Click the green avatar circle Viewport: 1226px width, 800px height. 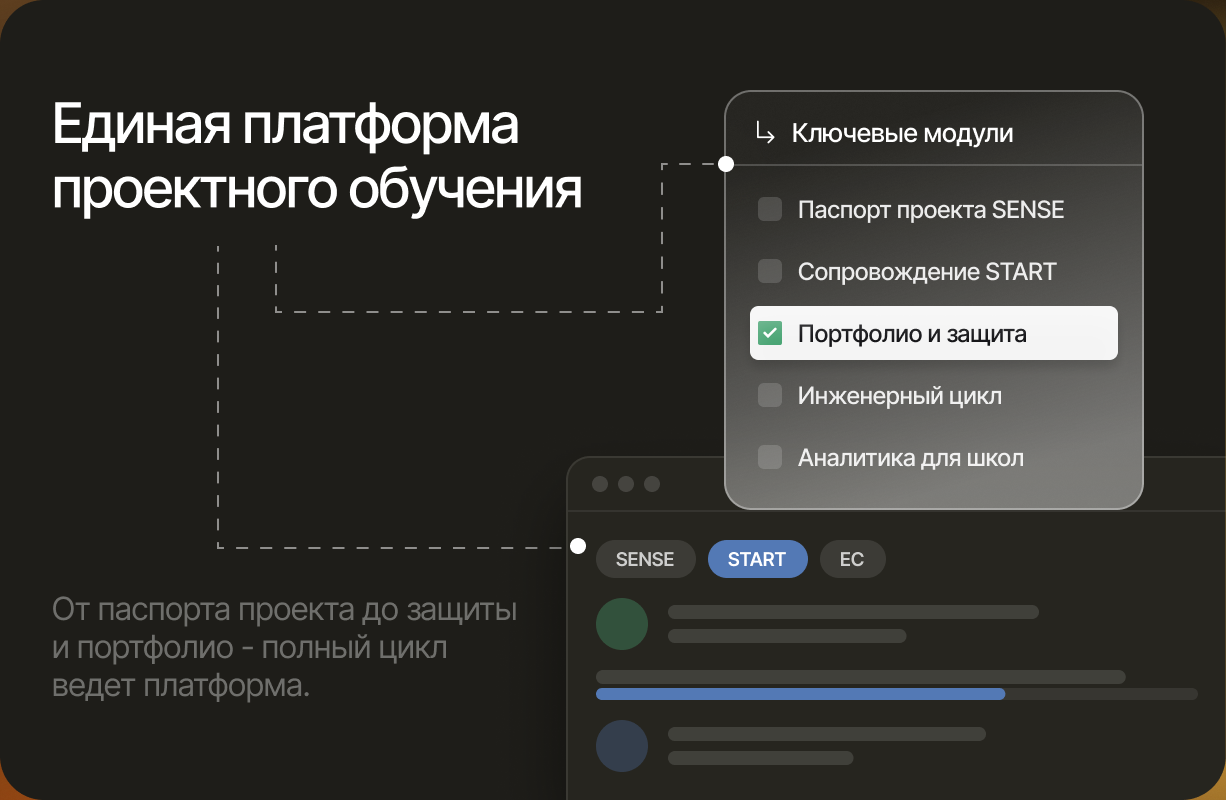622,623
